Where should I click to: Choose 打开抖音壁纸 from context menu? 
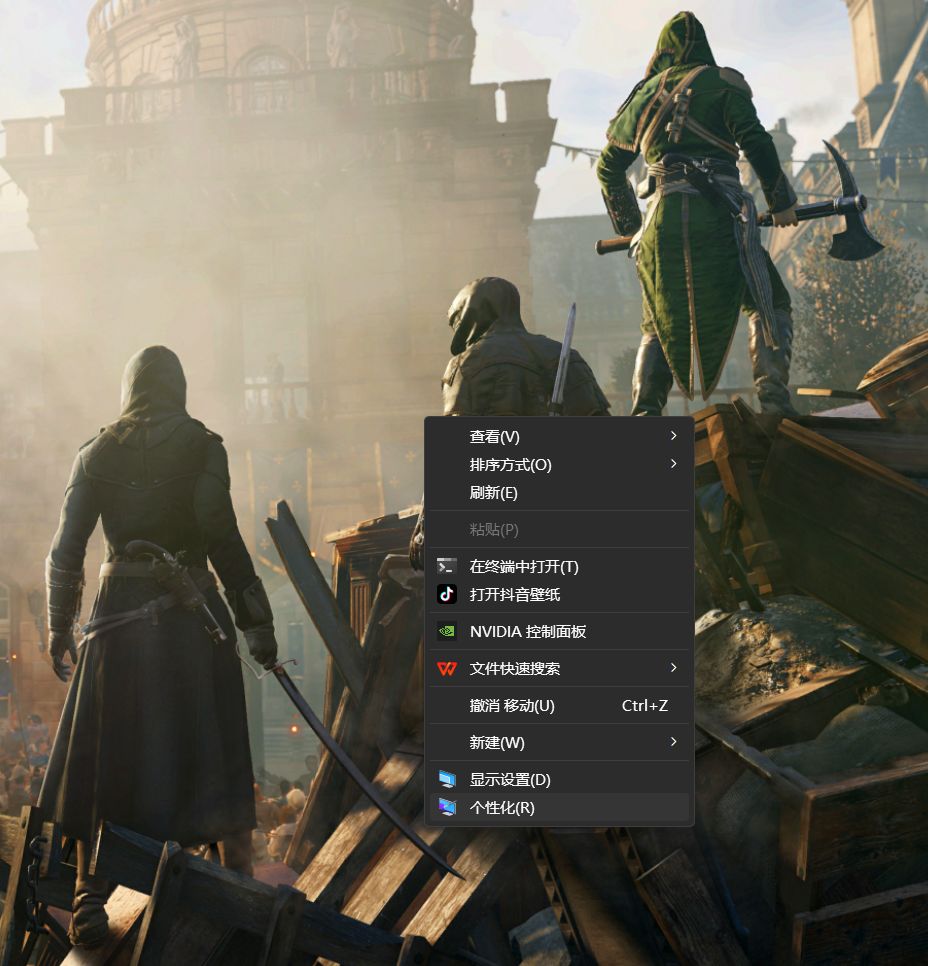point(559,595)
